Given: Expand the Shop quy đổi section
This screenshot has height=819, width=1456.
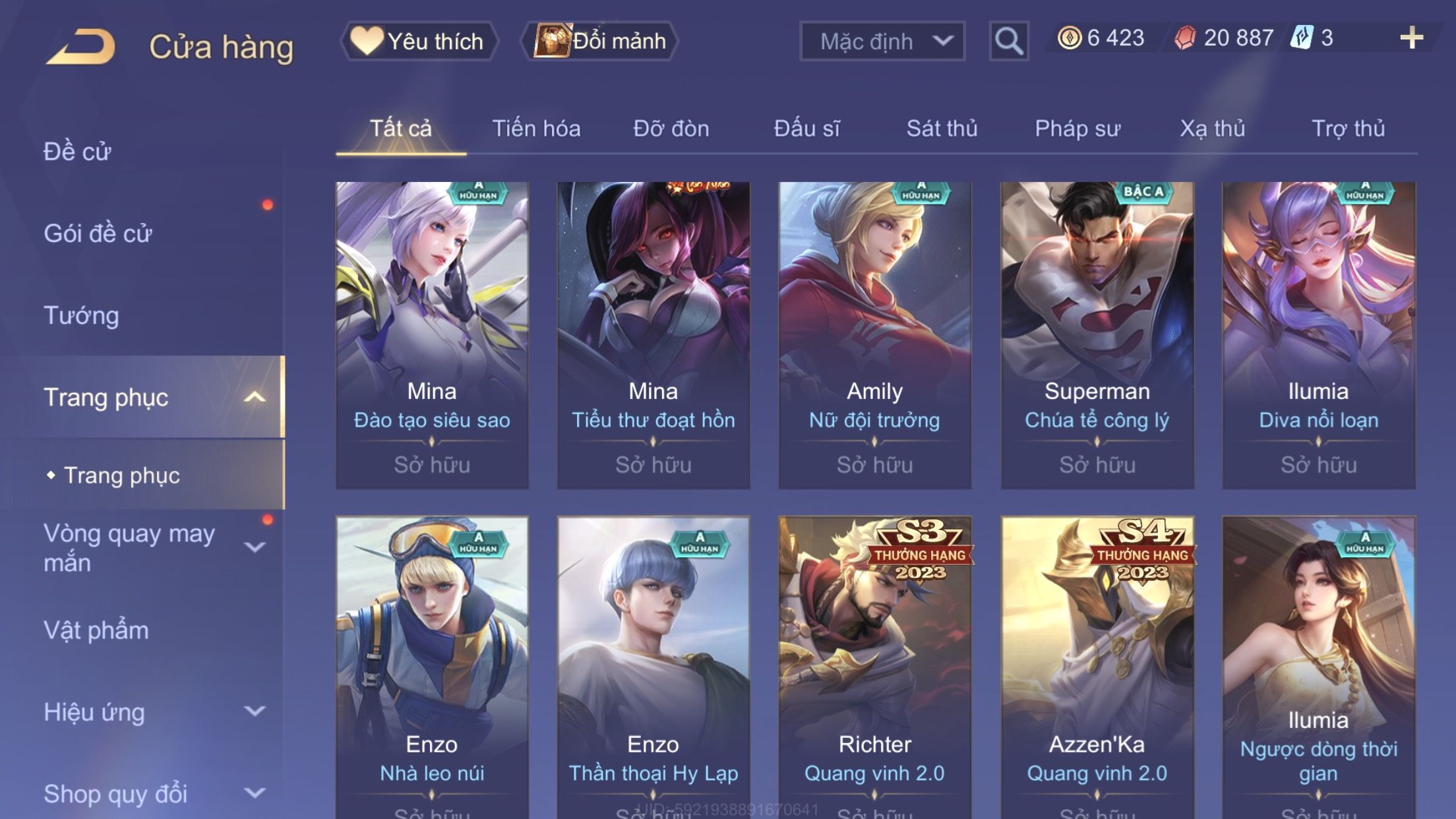Looking at the screenshot, I should click(255, 793).
